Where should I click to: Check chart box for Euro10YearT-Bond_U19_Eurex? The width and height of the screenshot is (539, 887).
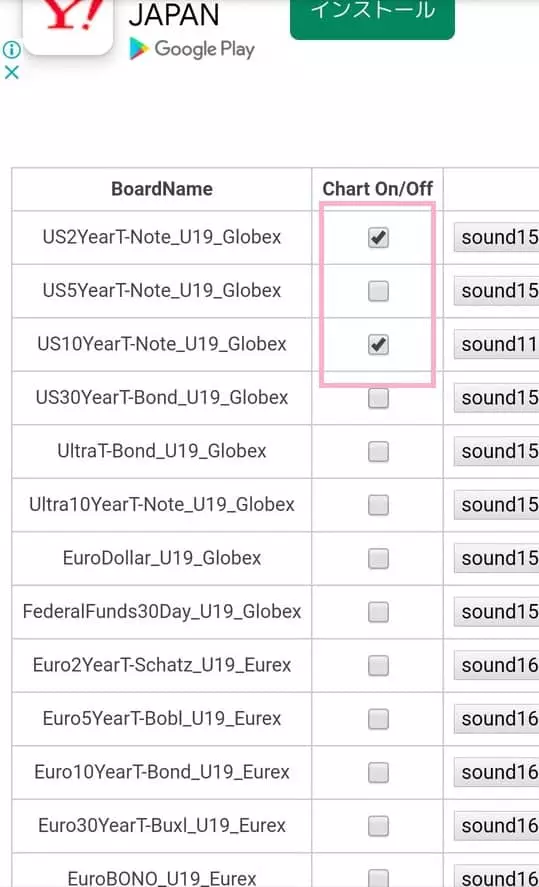click(x=378, y=772)
